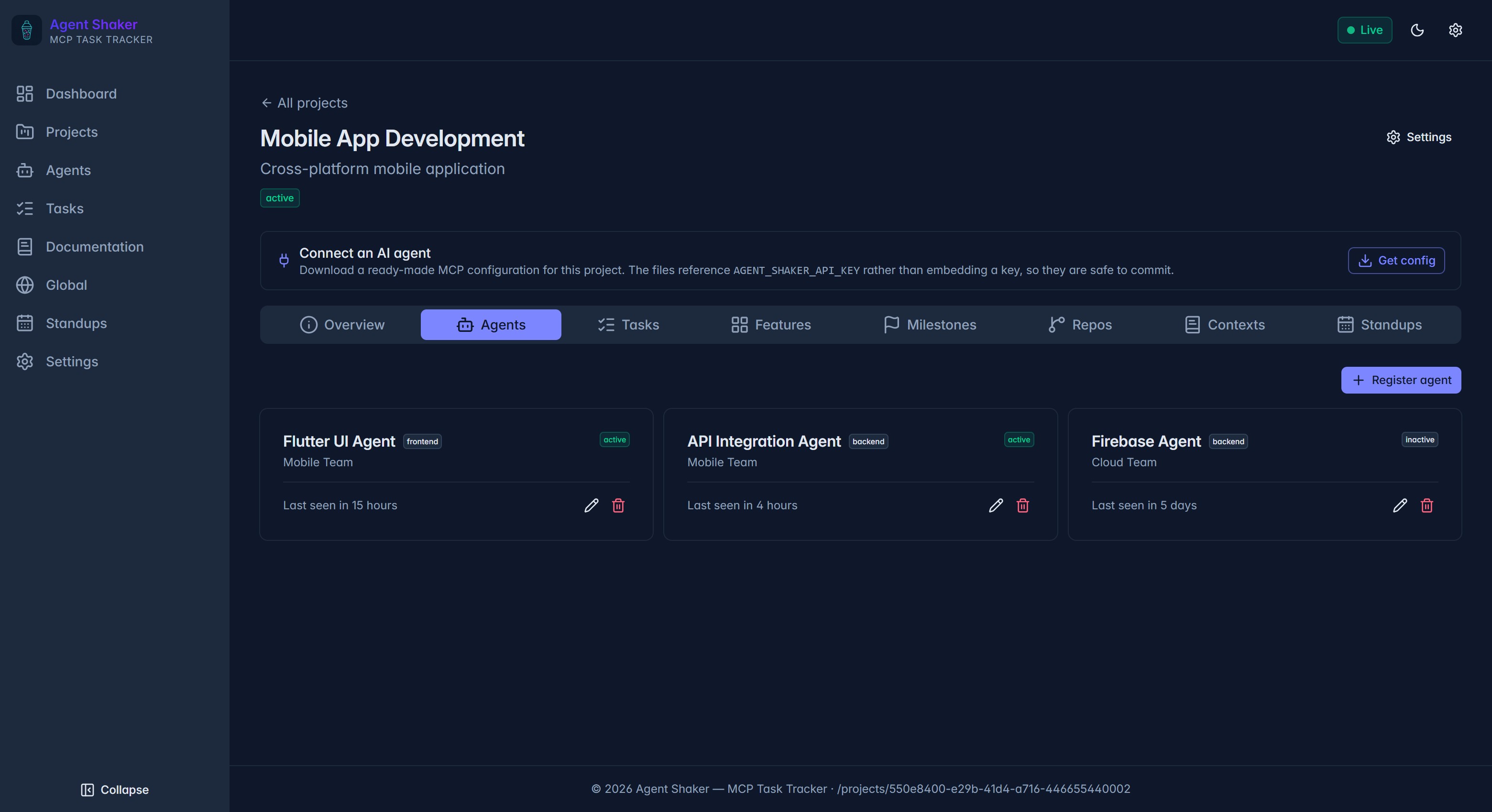
Task: Click the frontend badge on Flutter UI Agent
Action: [422, 442]
